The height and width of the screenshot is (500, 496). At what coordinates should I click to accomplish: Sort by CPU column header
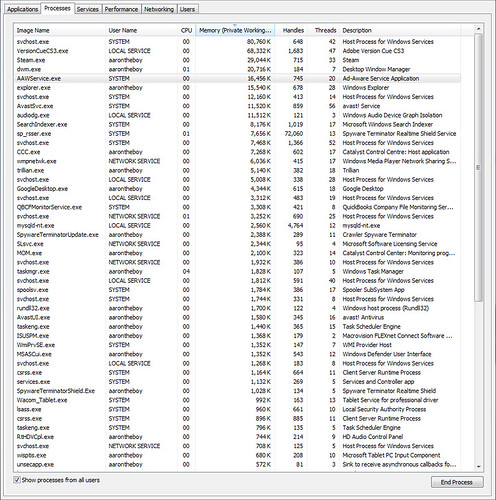pyautogui.click(x=186, y=30)
